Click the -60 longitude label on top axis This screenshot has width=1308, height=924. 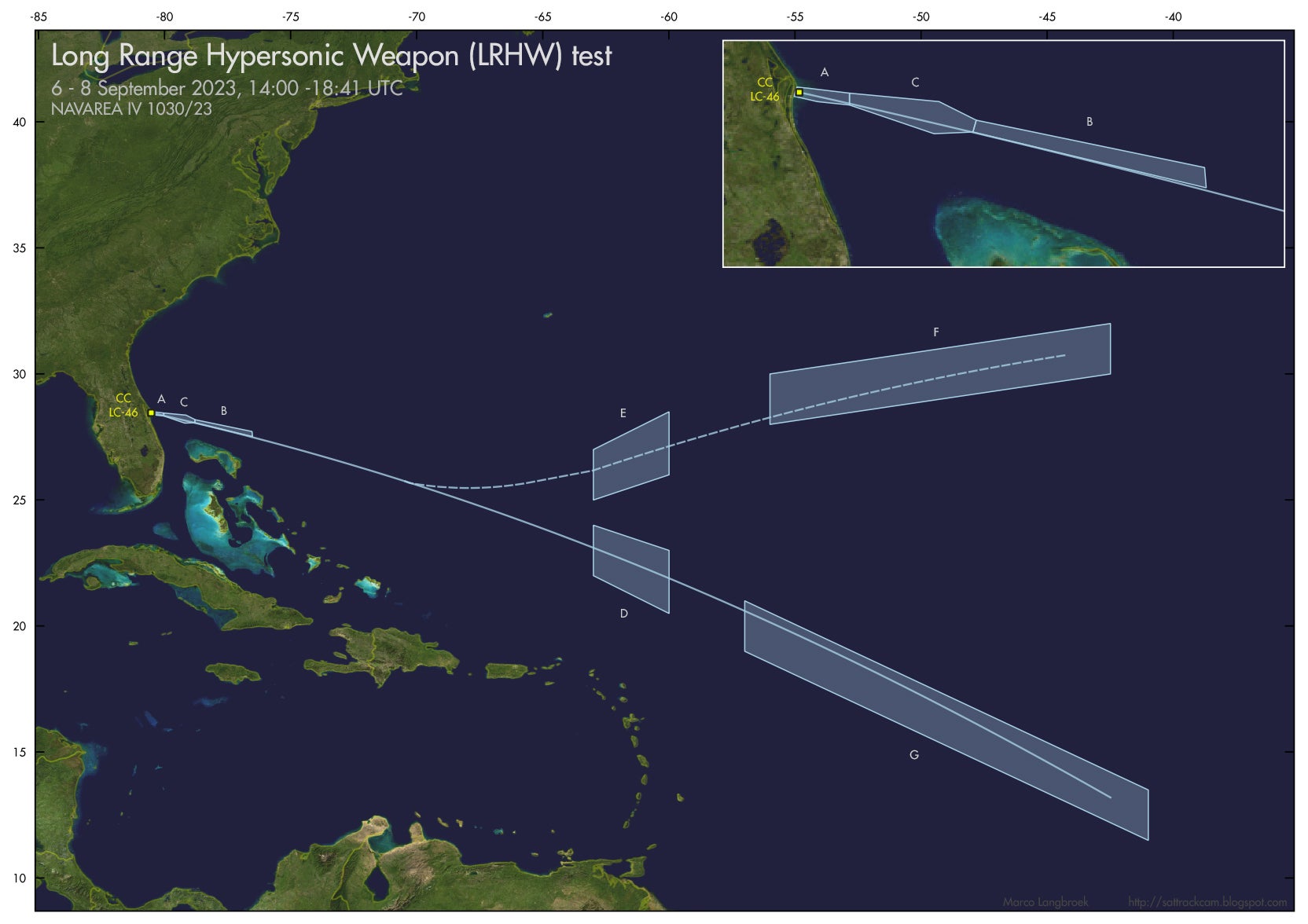tap(669, 16)
